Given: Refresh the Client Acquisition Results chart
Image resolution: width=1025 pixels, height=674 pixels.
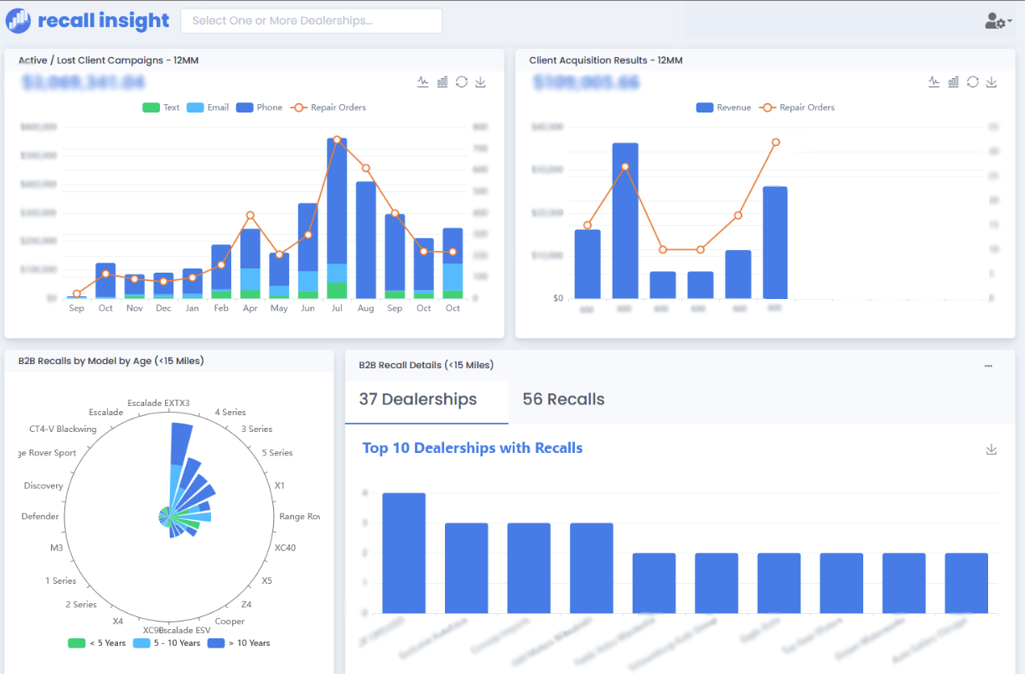Looking at the screenshot, I should point(972,83).
